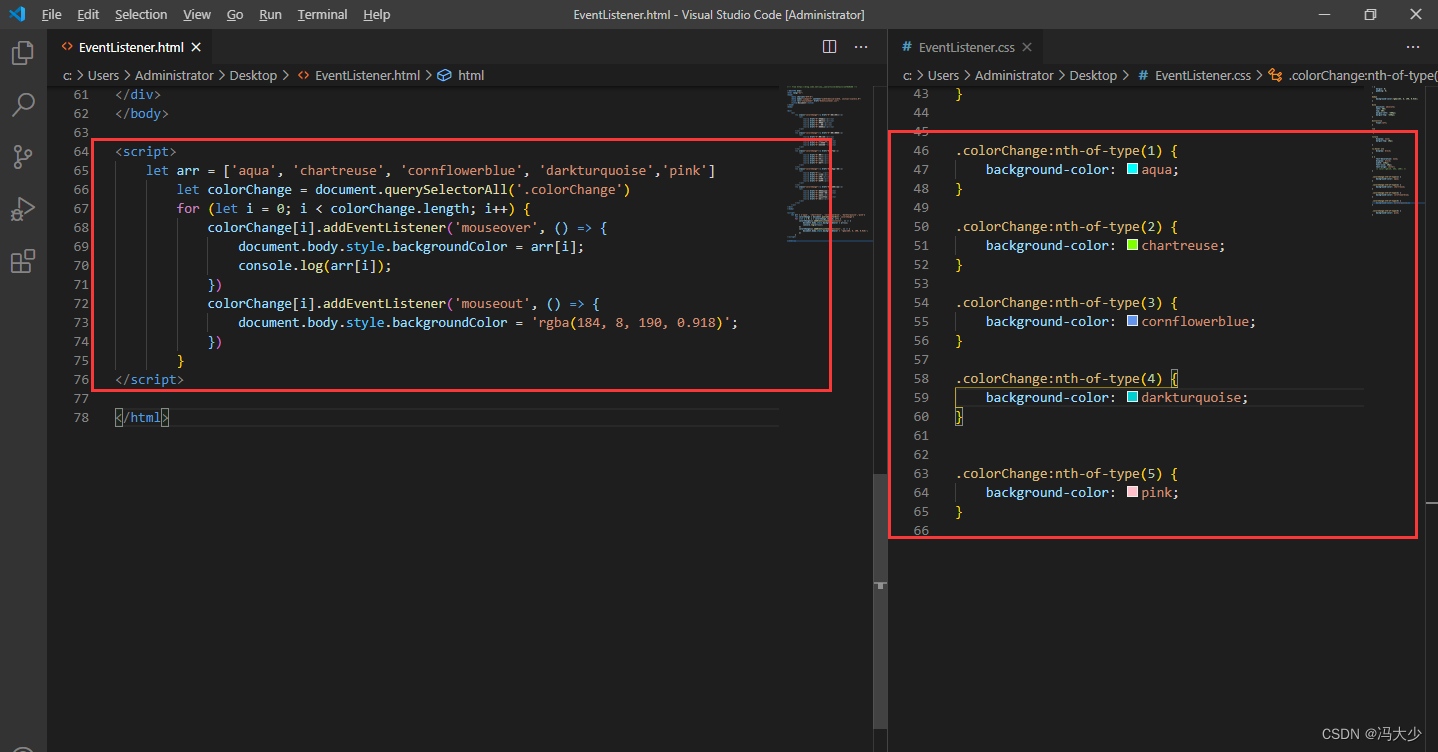
Task: Click 'EventListener.html' in the breadcrumb
Action: click(x=367, y=75)
